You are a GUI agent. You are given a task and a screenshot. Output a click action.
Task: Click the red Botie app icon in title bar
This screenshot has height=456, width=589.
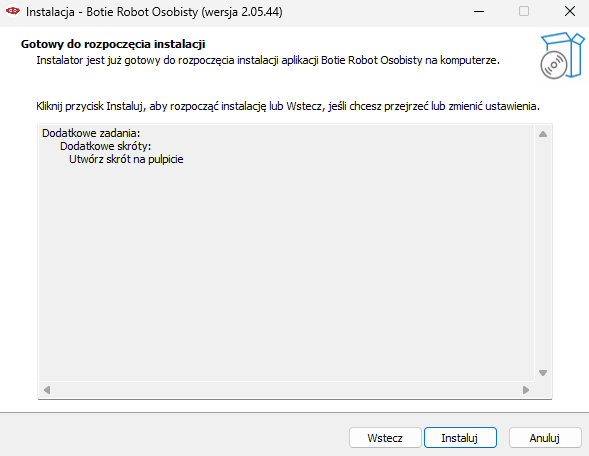tap(13, 11)
